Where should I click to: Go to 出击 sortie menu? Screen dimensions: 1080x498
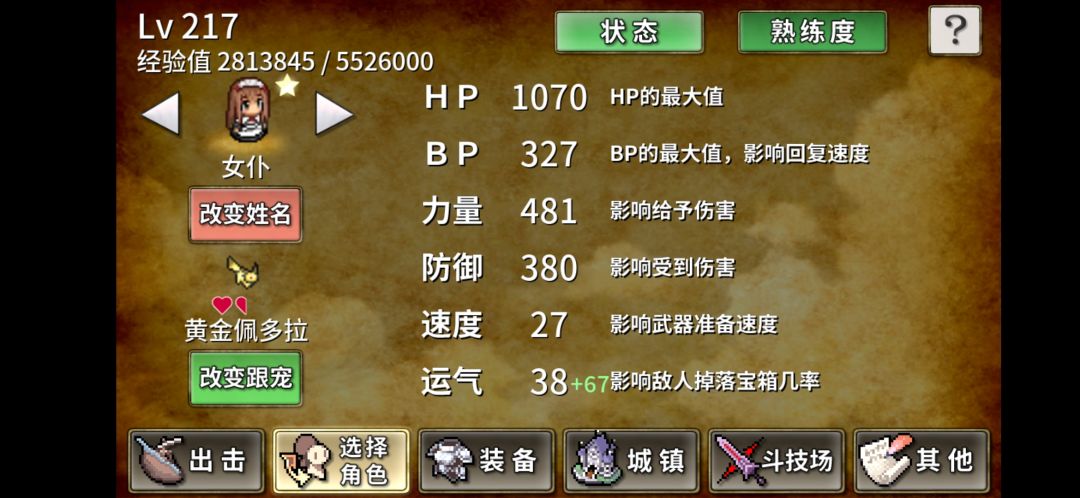point(196,461)
